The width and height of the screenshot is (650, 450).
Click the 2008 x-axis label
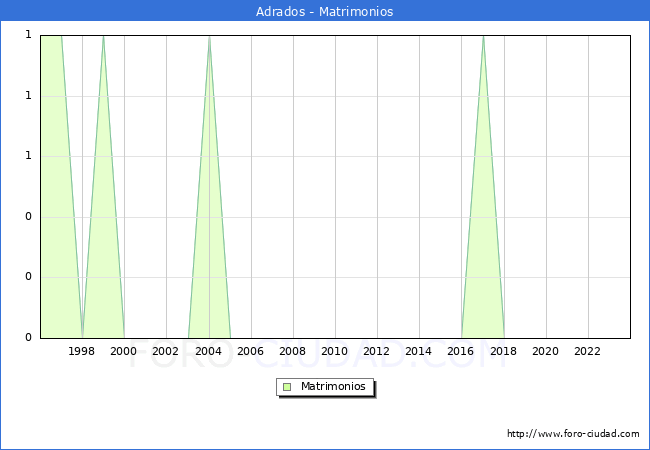click(x=293, y=351)
